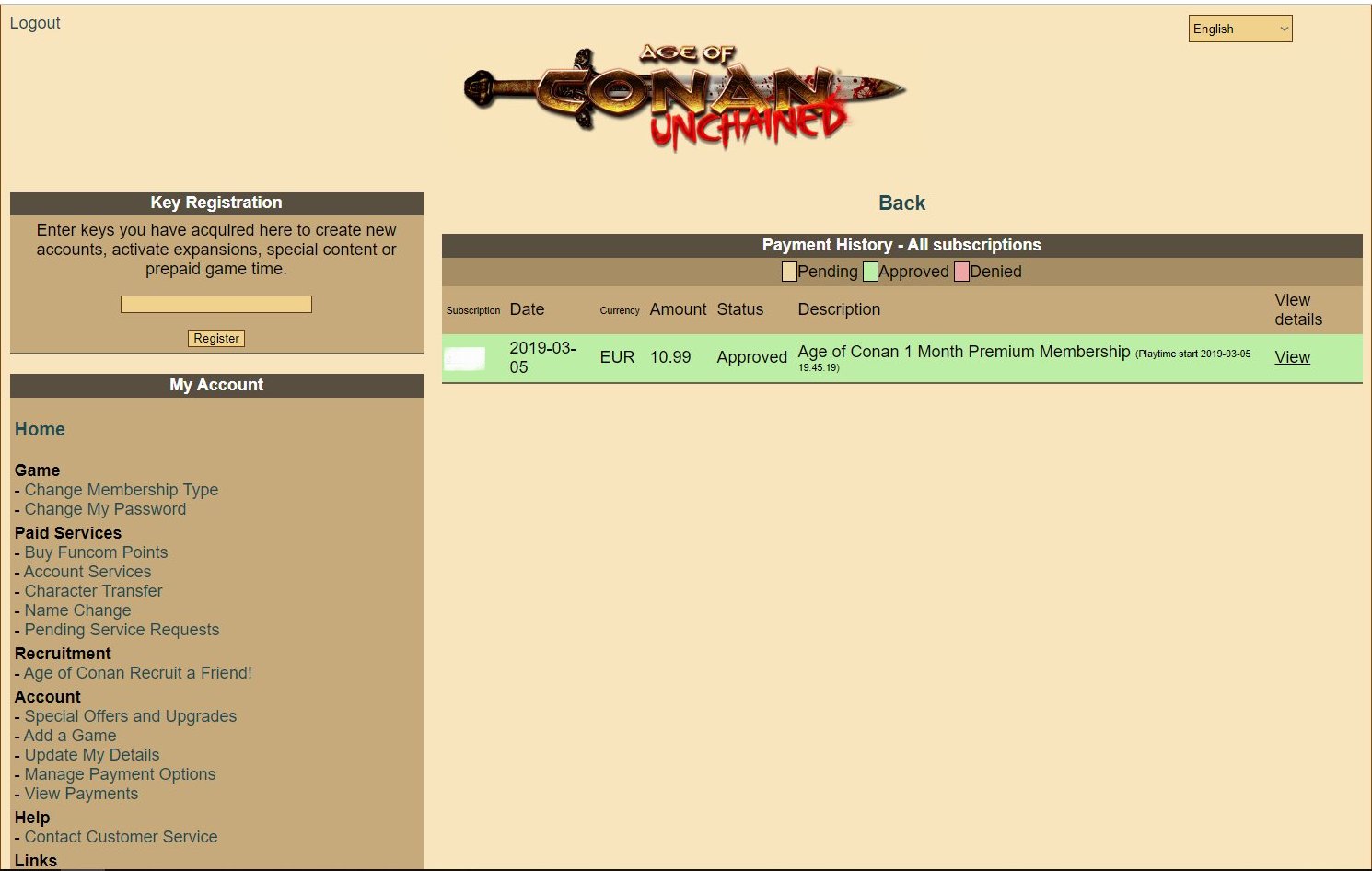The height and width of the screenshot is (871, 1372).
Task: Open Name Change service
Action: point(77,610)
